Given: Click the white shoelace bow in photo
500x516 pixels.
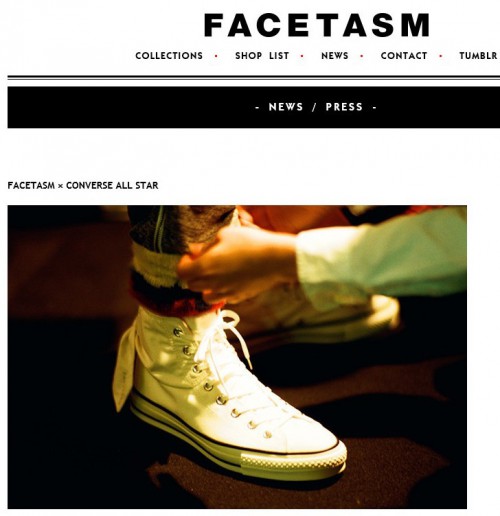Looking at the screenshot, I should pos(225,337).
